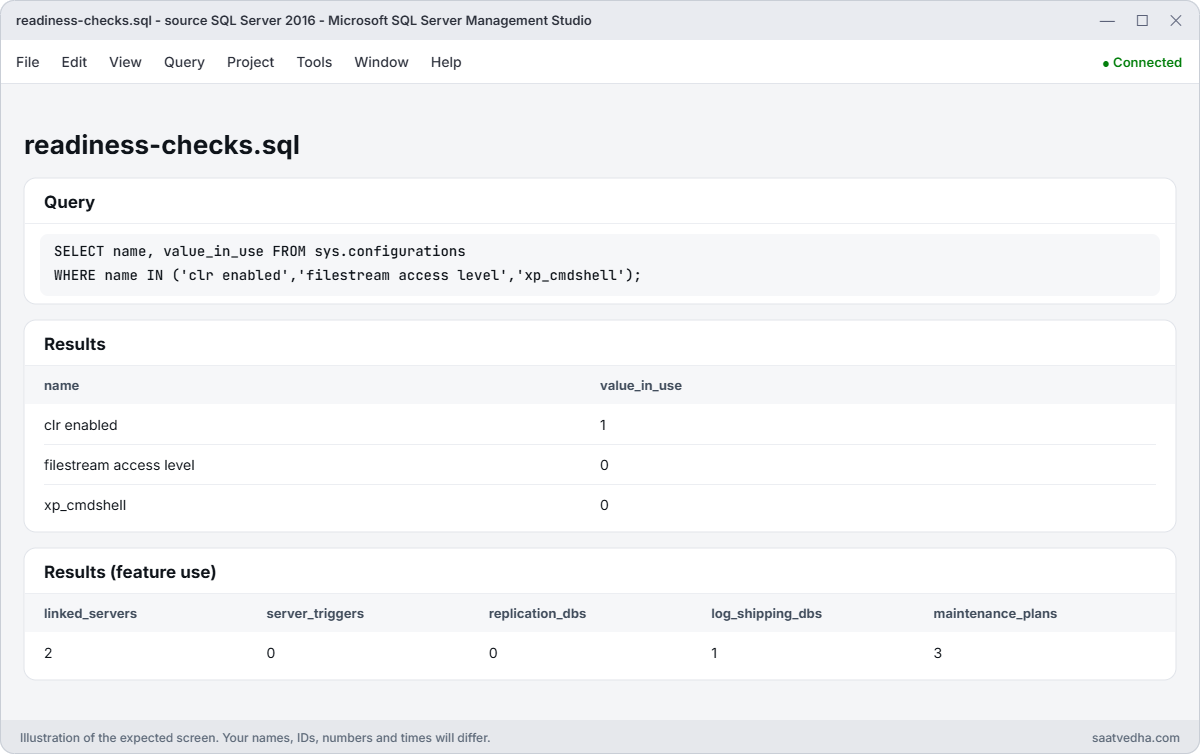Select the filestream access level cell

pyautogui.click(x=119, y=465)
